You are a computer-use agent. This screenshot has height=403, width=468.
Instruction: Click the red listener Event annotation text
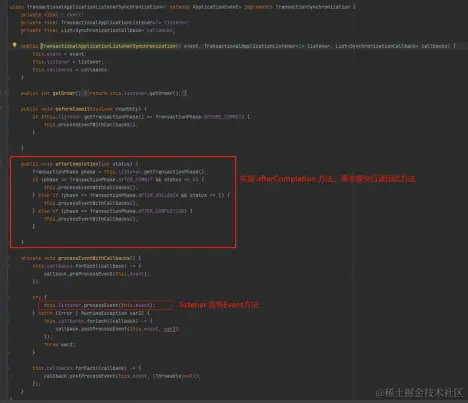coord(219,305)
